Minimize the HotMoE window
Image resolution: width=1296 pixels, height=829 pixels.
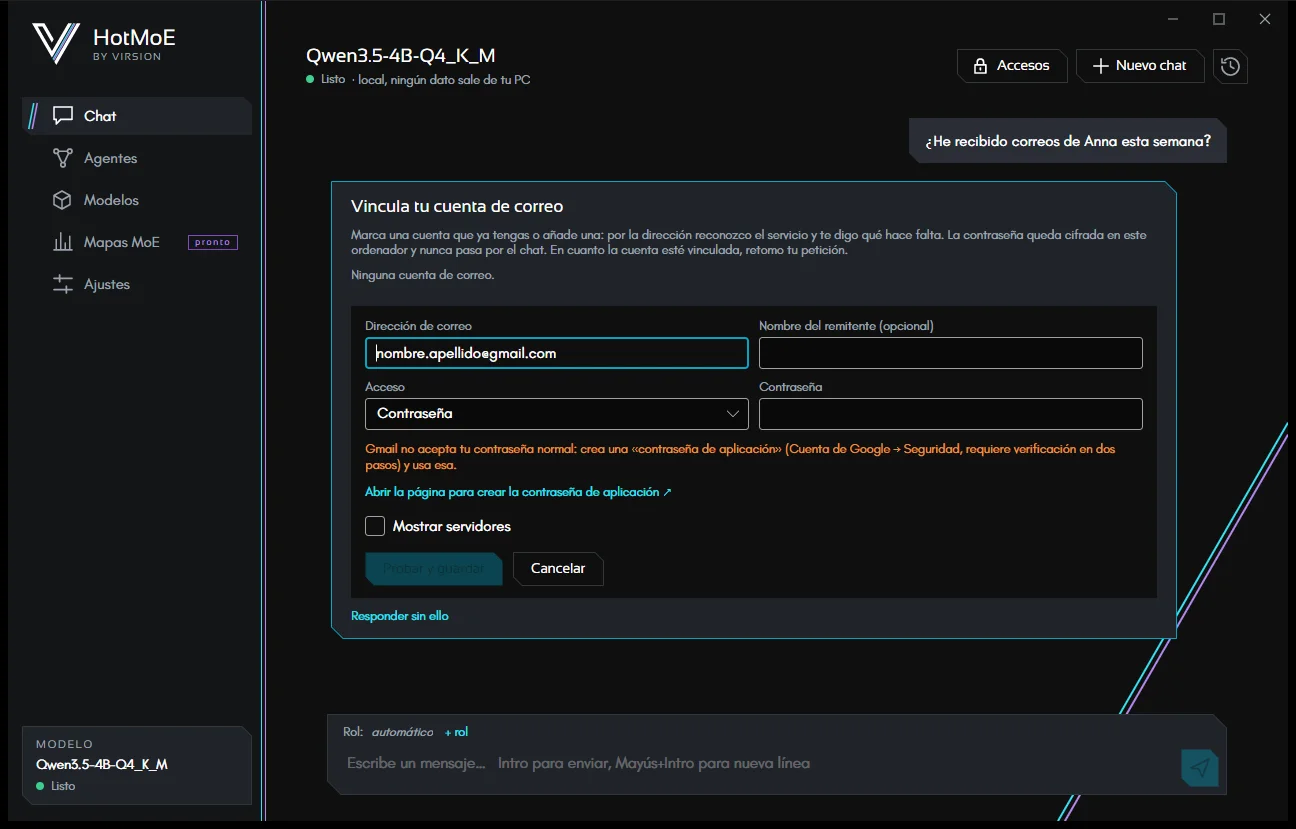tap(1173, 19)
